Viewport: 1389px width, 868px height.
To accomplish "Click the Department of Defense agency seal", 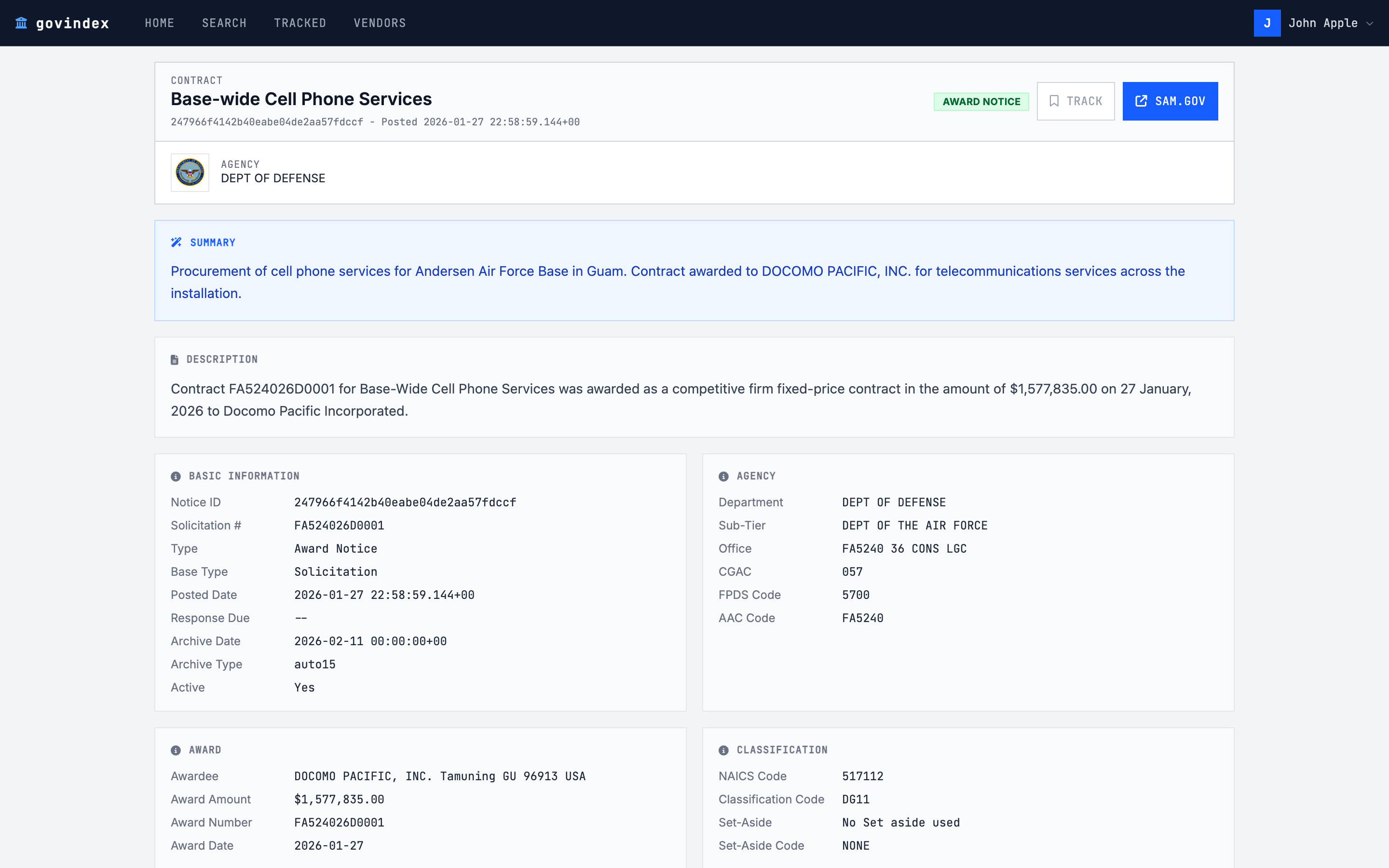I will (x=190, y=172).
